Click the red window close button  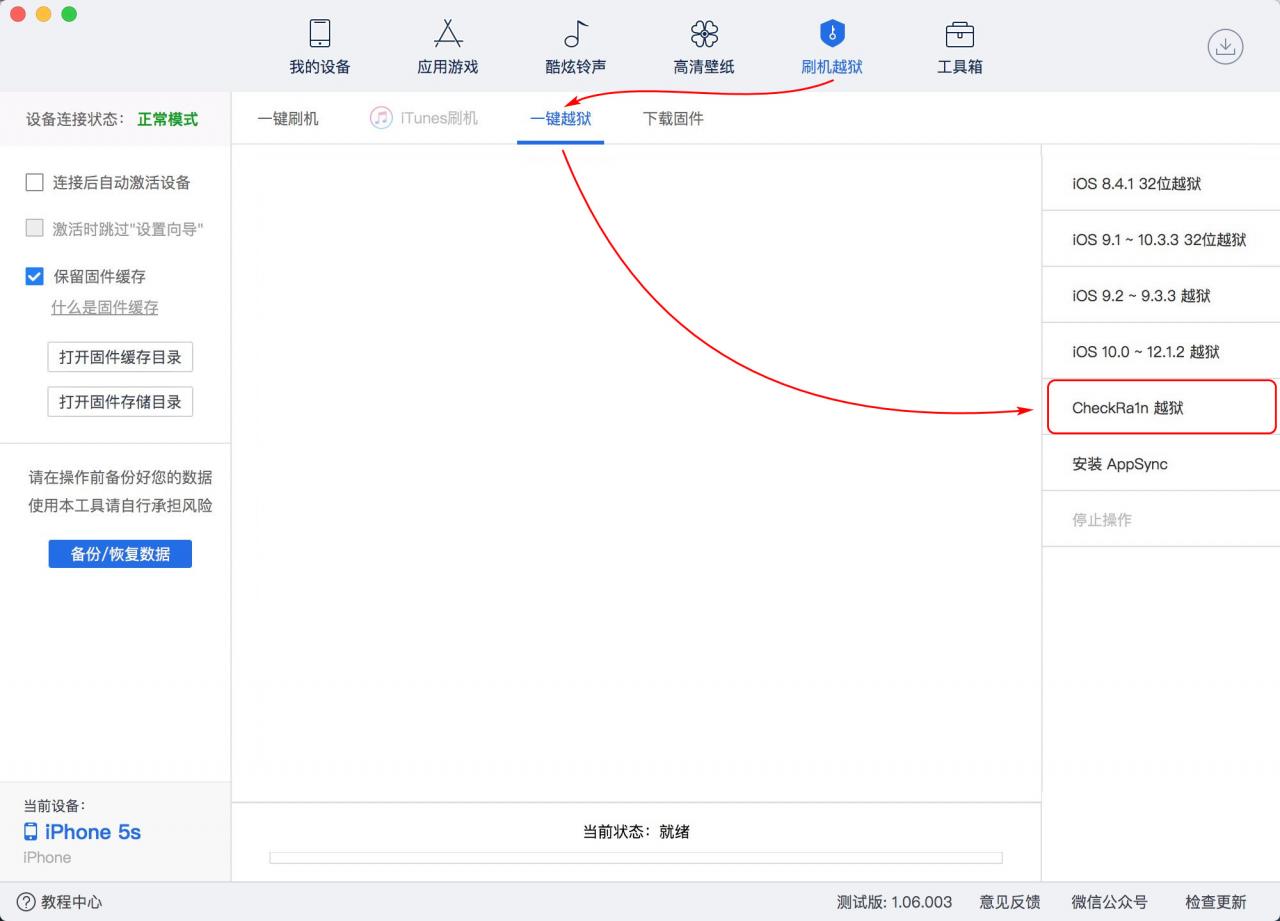[17, 14]
